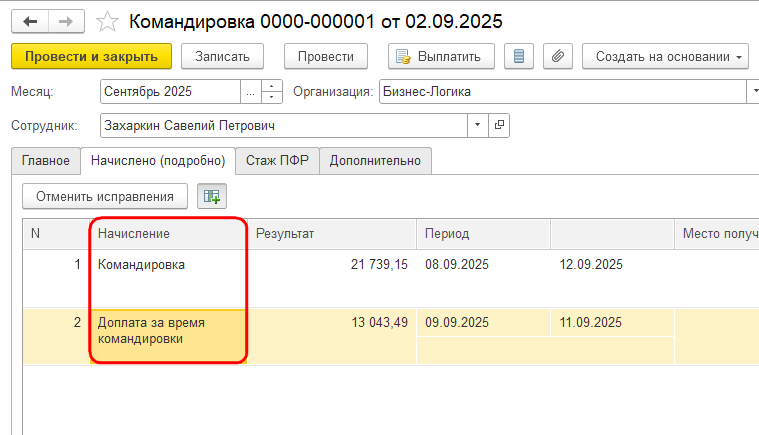Click row number 2 cell
759x435 pixels.
pos(56,336)
